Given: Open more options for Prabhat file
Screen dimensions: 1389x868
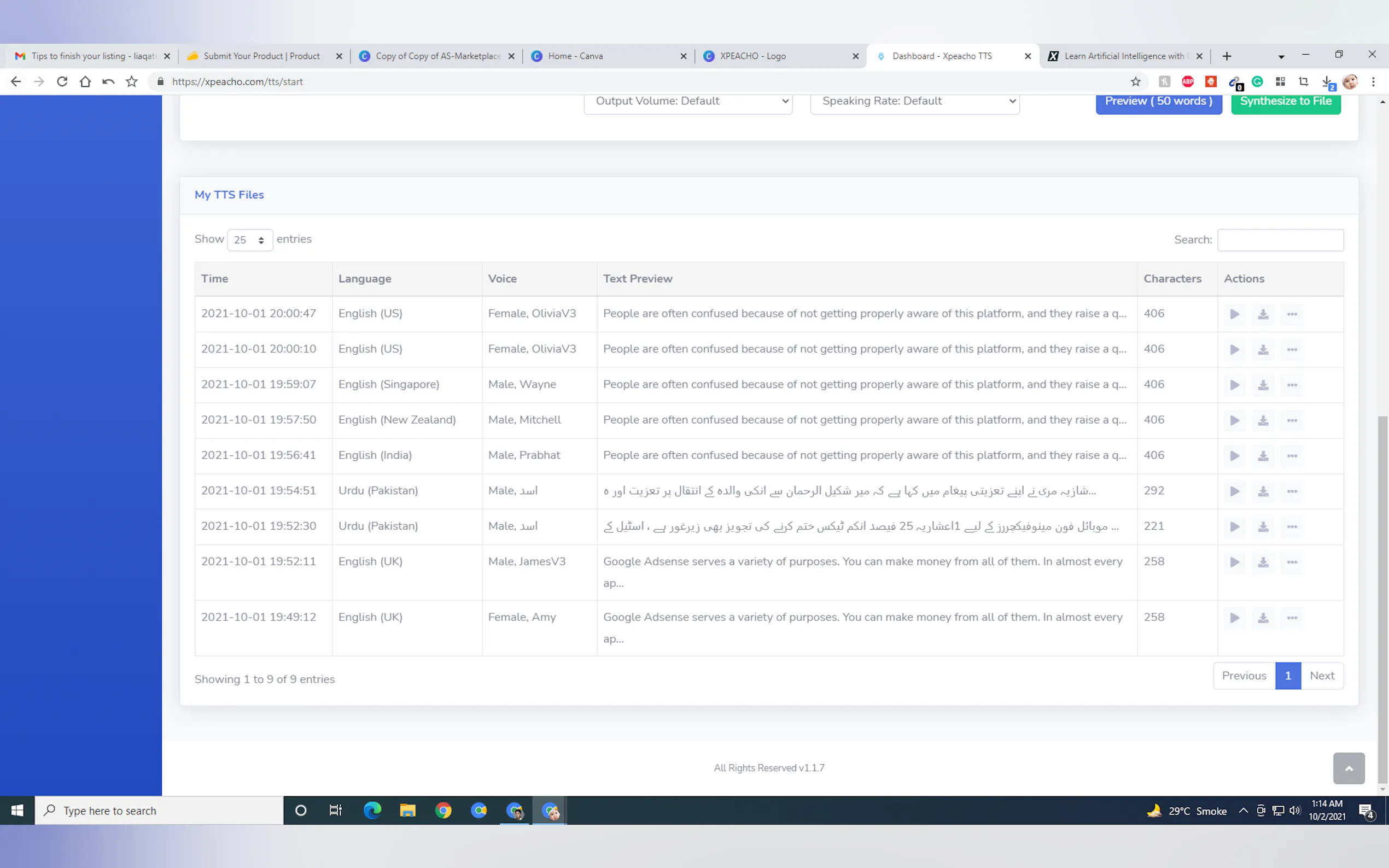Looking at the screenshot, I should click(1291, 456).
